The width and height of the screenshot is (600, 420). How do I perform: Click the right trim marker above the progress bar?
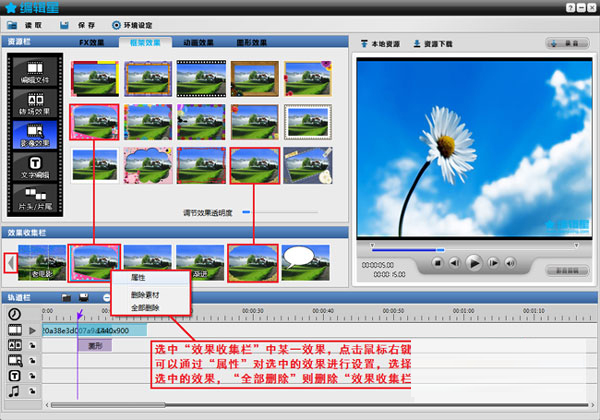pos(576,245)
